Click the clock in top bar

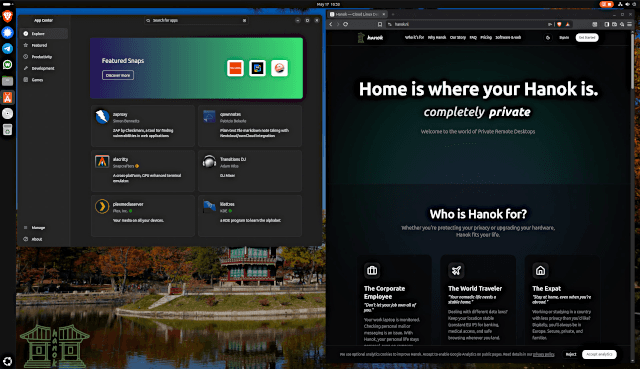click(x=328, y=4)
